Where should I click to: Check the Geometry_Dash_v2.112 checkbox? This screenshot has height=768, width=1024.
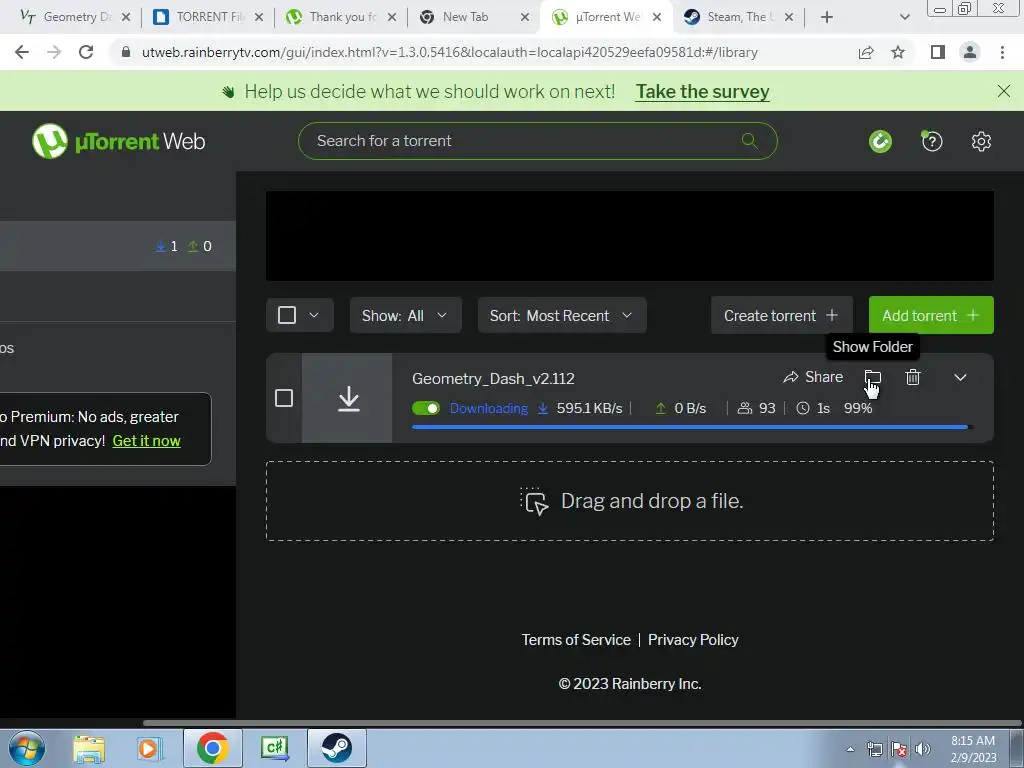tap(284, 398)
